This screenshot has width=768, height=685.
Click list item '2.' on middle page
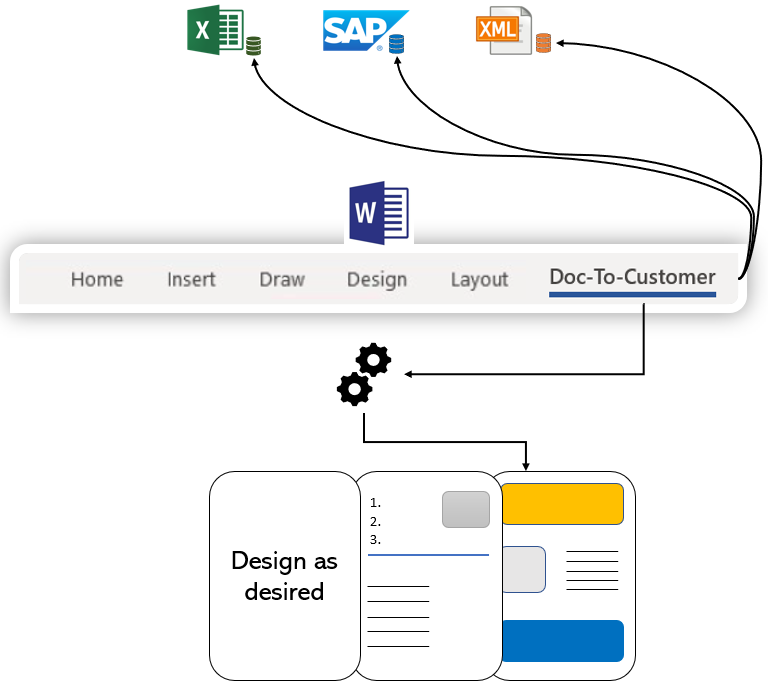point(375,522)
